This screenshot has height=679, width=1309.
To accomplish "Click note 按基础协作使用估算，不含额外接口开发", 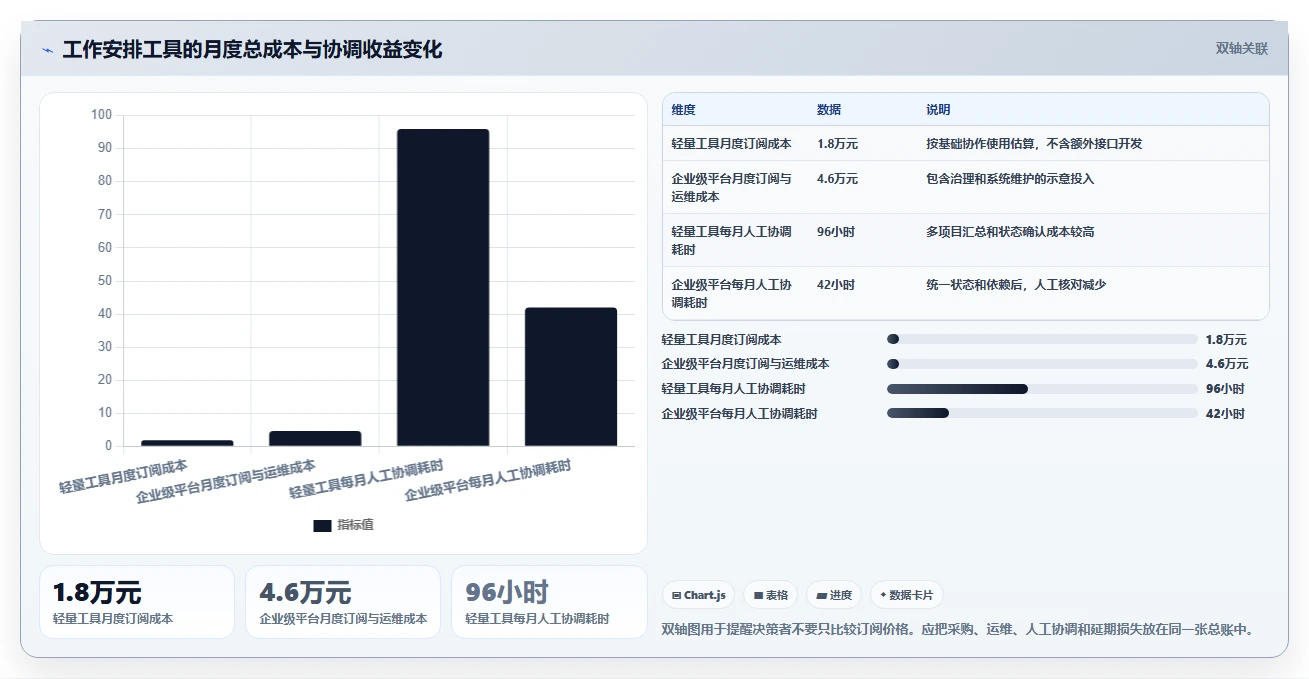I will [x=1034, y=144].
